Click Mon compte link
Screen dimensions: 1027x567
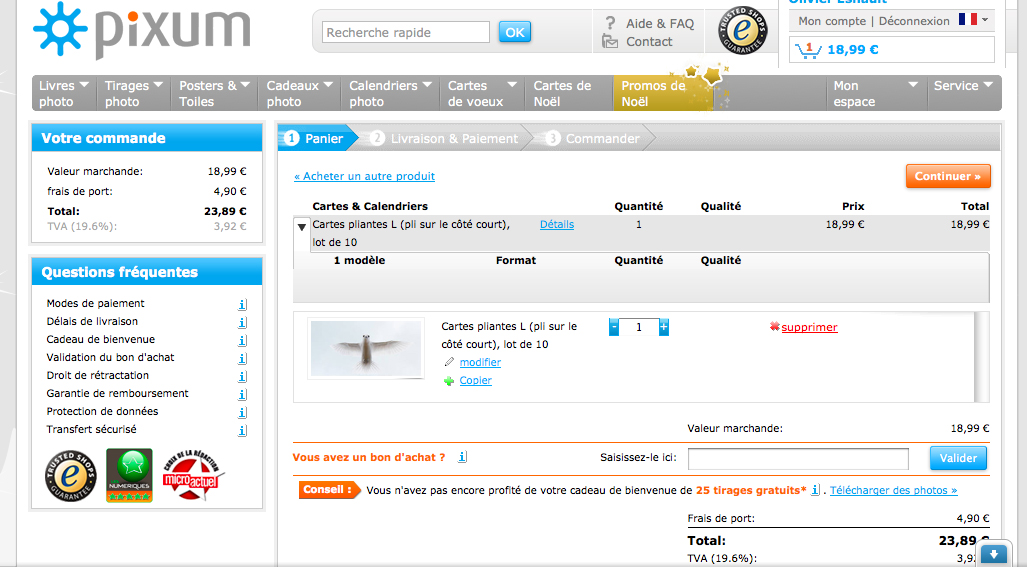tap(832, 21)
